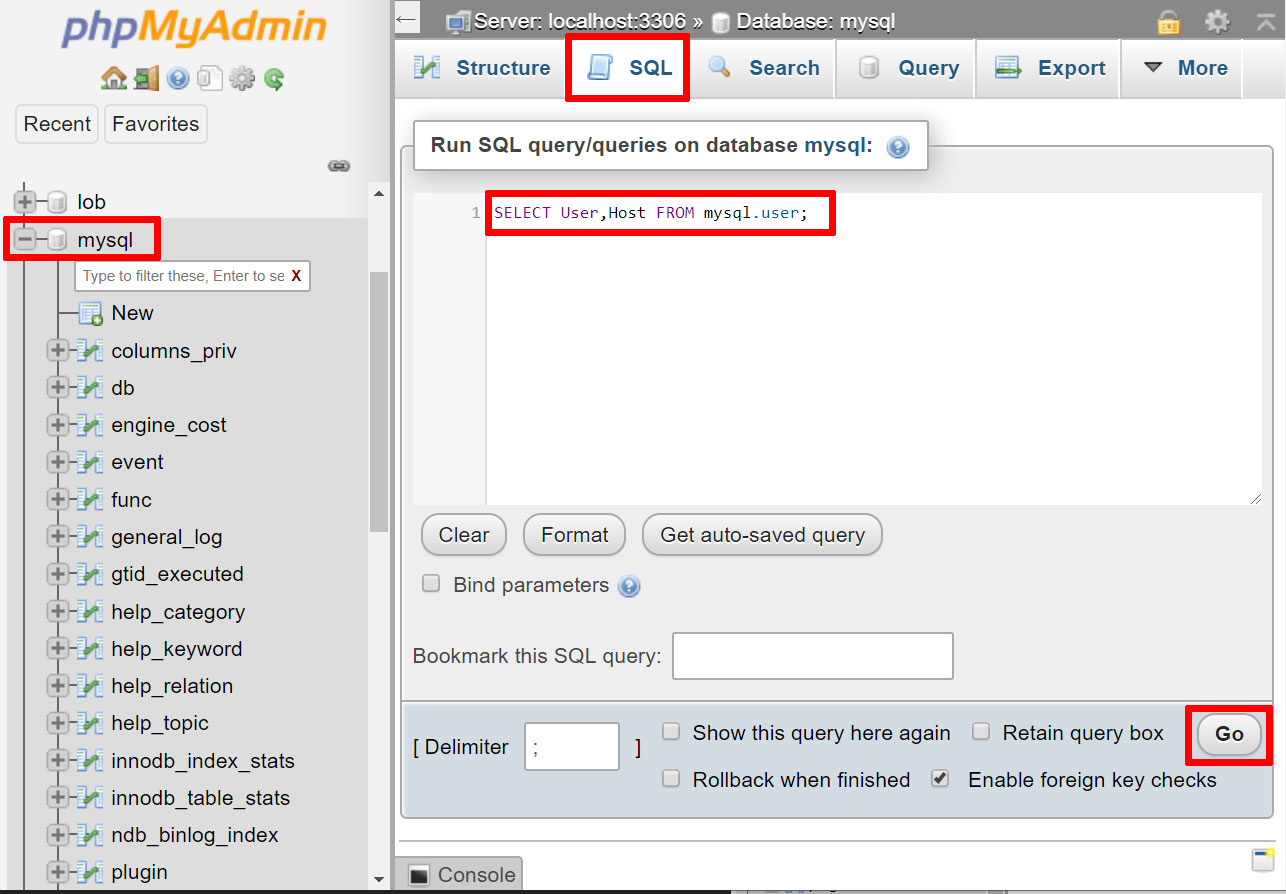Click table icon beside engine_cost
The height and width of the screenshot is (894, 1286).
pos(90,425)
